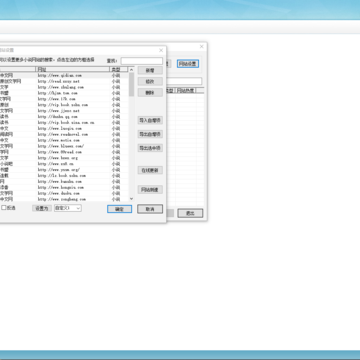Confirm with the 确定 button
Screen dimensions: 360x360
tap(119, 209)
